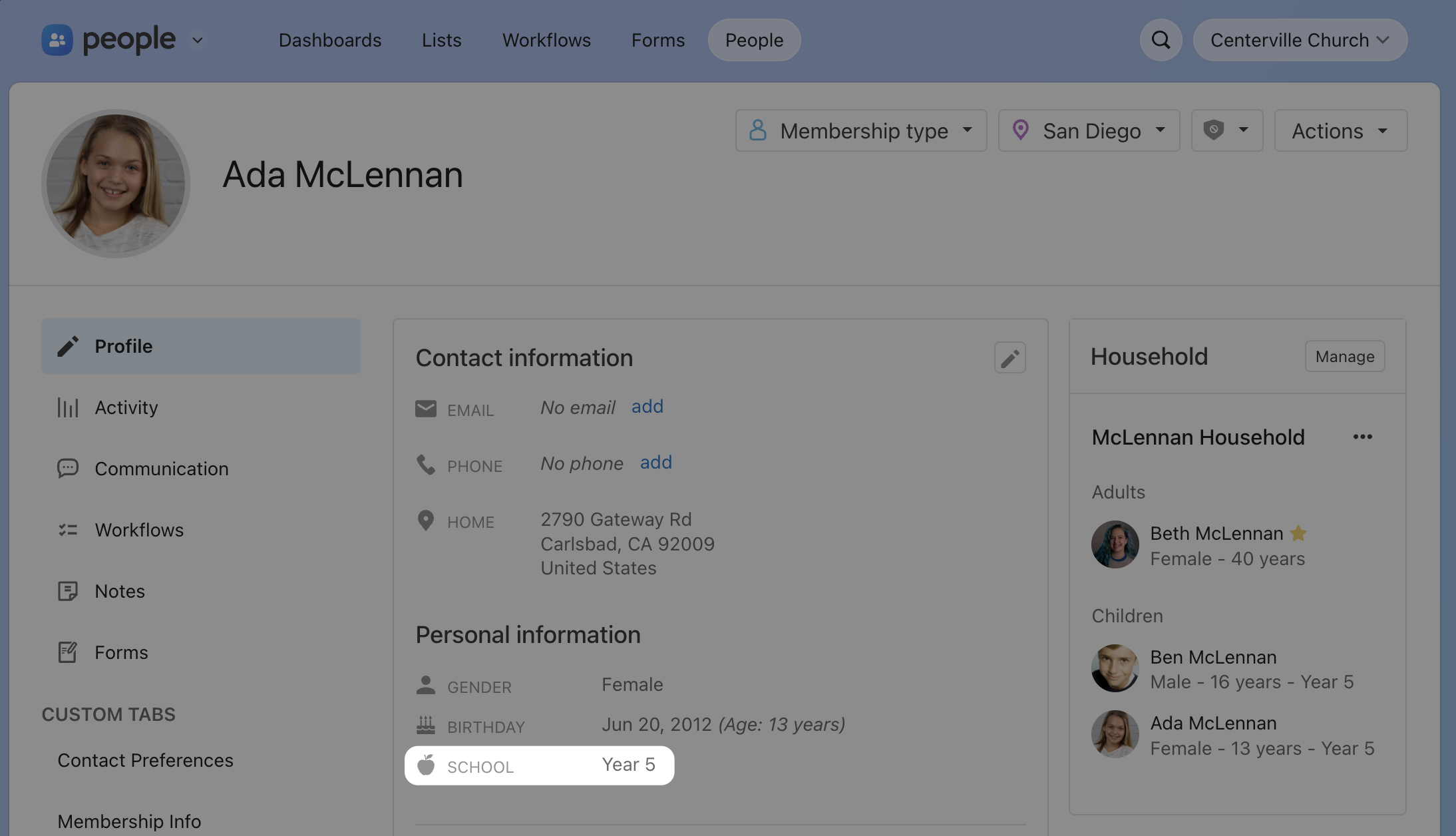Click Ada McLennan's large profile photo
This screenshot has width=1456, height=836.
(116, 184)
